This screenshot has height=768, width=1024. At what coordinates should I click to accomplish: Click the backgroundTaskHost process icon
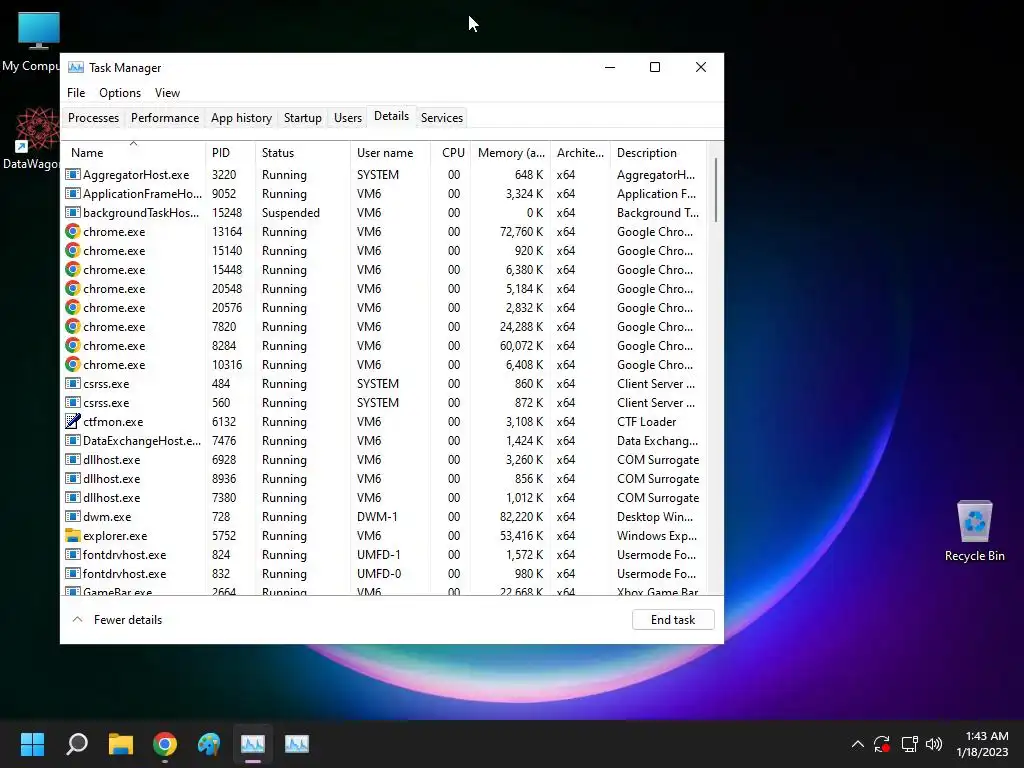72,212
